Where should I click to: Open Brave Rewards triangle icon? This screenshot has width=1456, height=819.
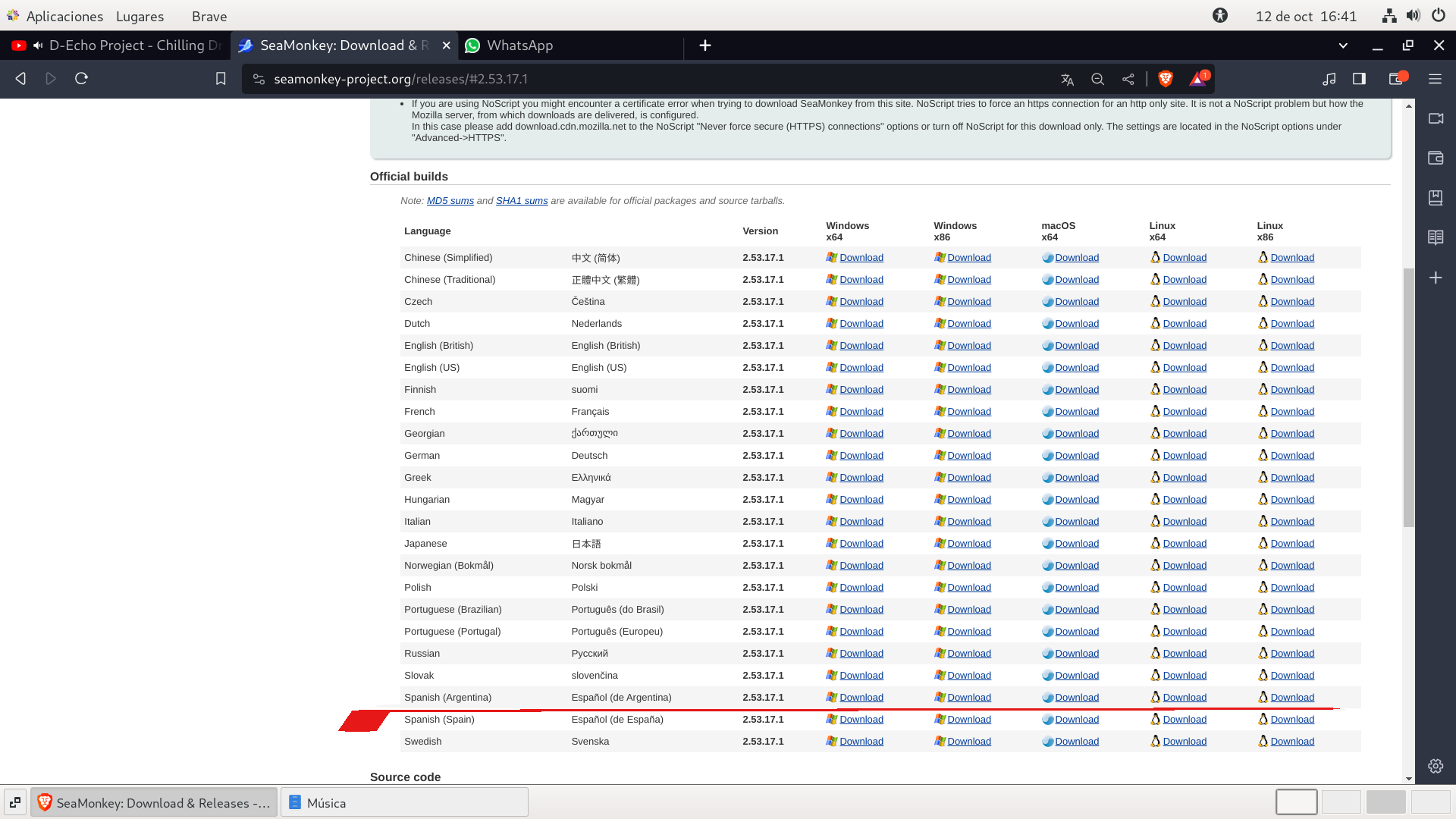pos(1198,79)
